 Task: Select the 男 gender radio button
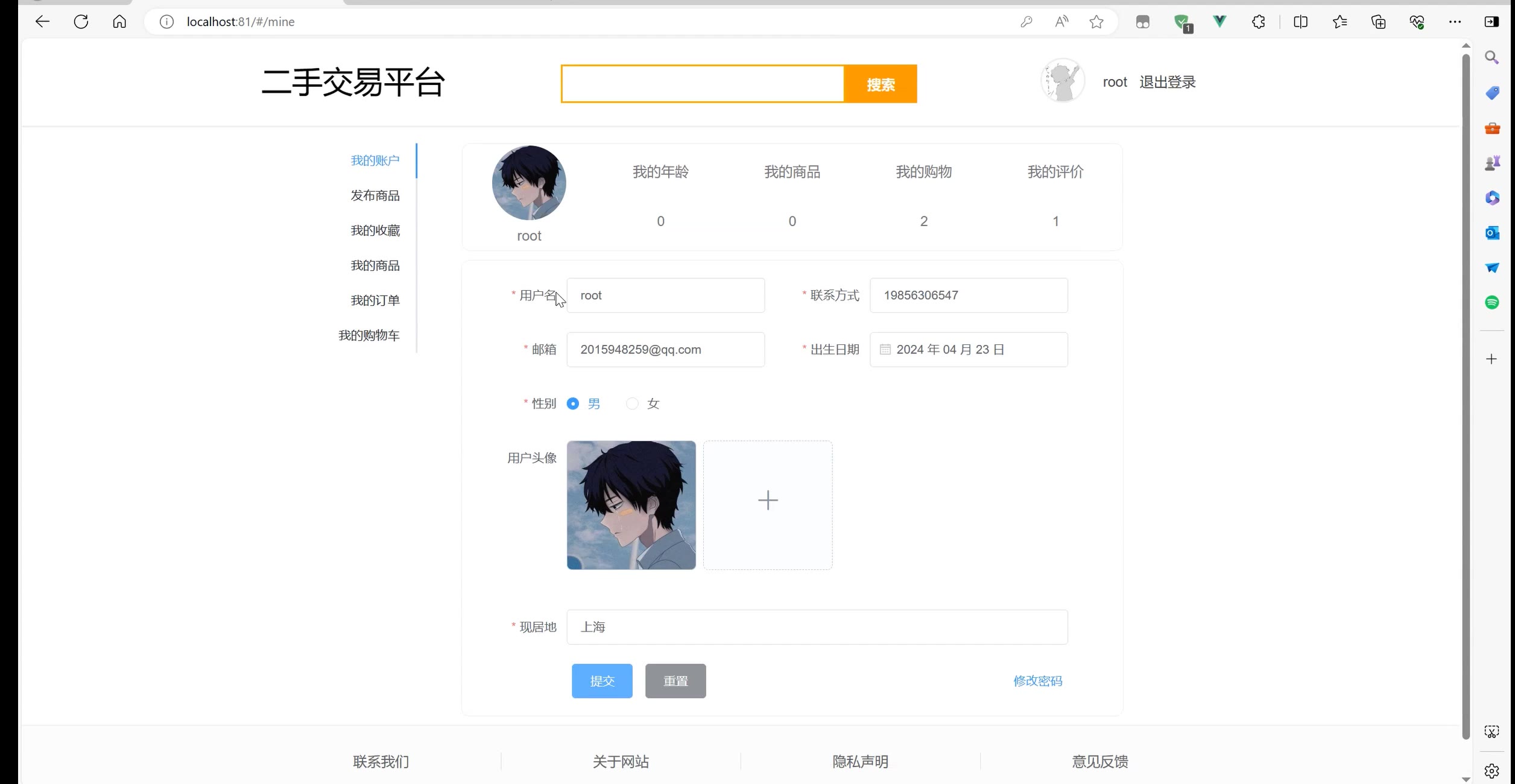point(573,403)
